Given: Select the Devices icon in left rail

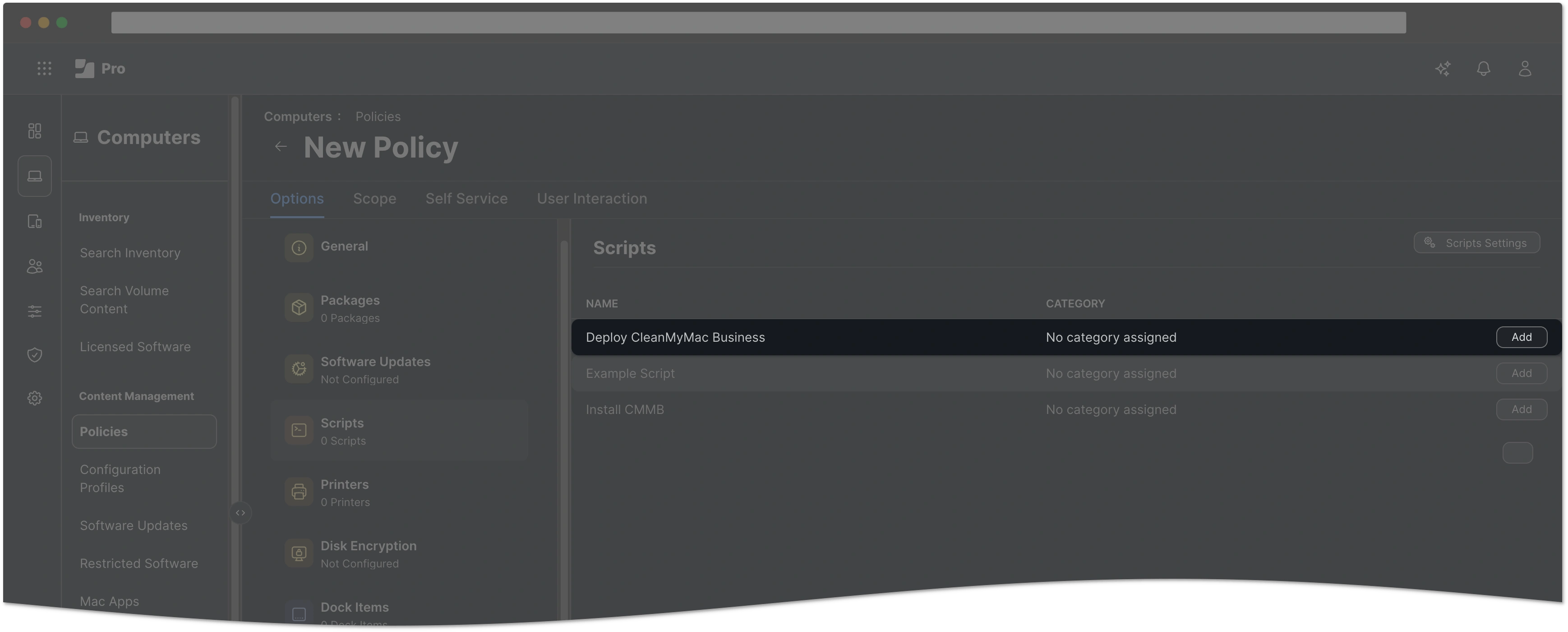Looking at the screenshot, I should [35, 221].
